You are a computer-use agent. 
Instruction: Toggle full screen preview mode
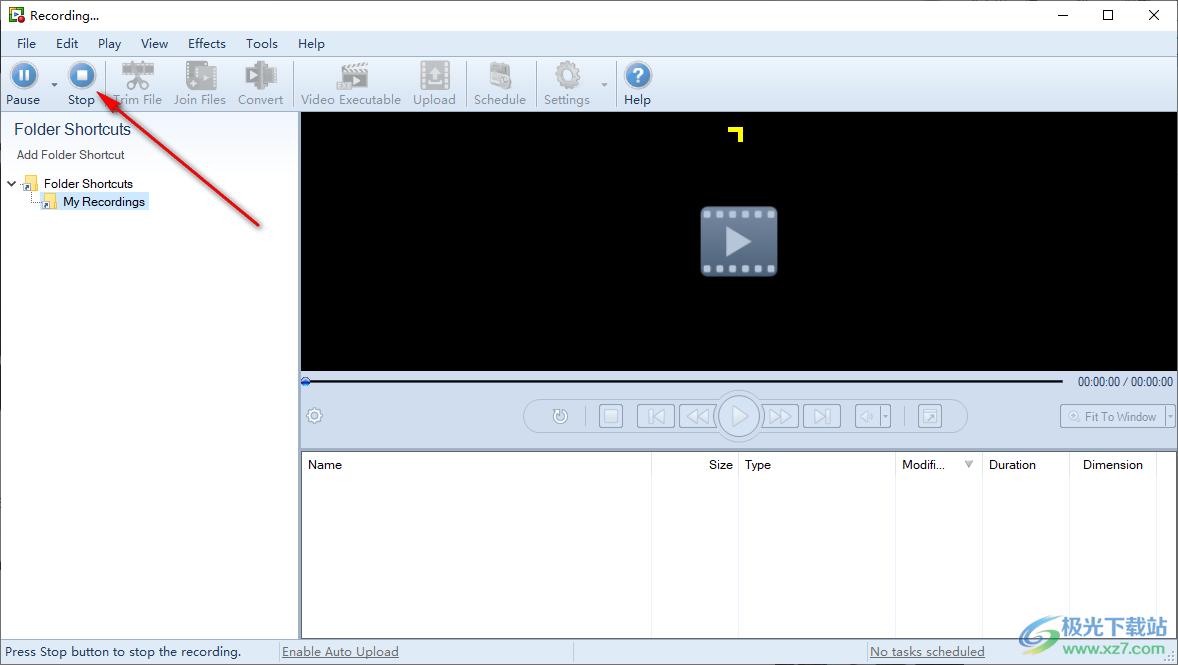point(930,416)
